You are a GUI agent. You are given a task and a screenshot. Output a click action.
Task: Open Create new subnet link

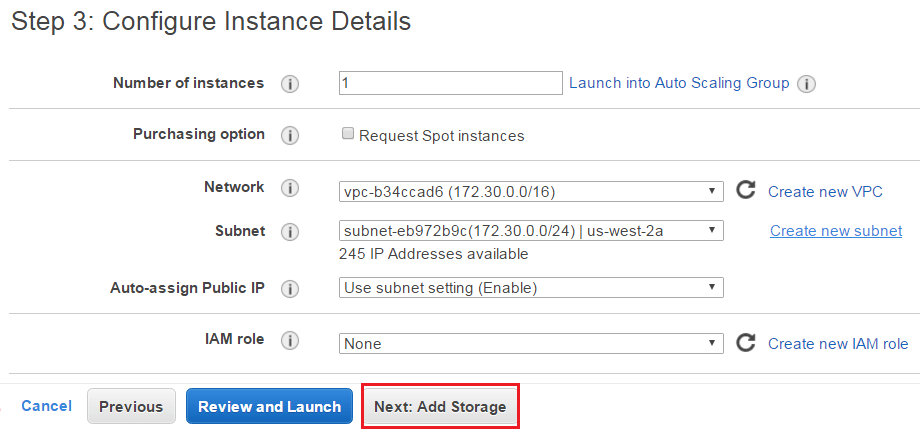click(836, 231)
